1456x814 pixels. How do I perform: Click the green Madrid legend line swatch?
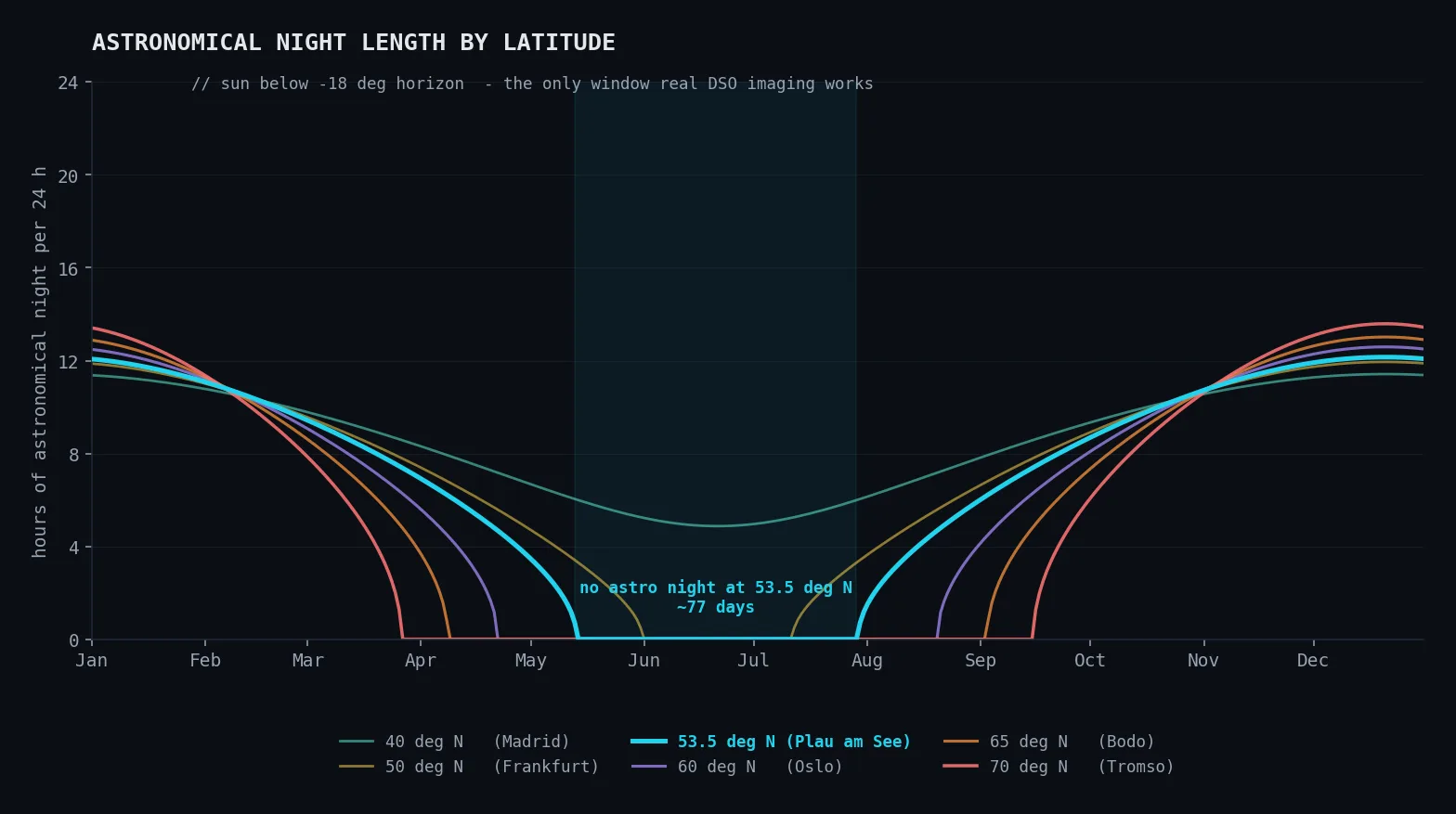tap(357, 742)
